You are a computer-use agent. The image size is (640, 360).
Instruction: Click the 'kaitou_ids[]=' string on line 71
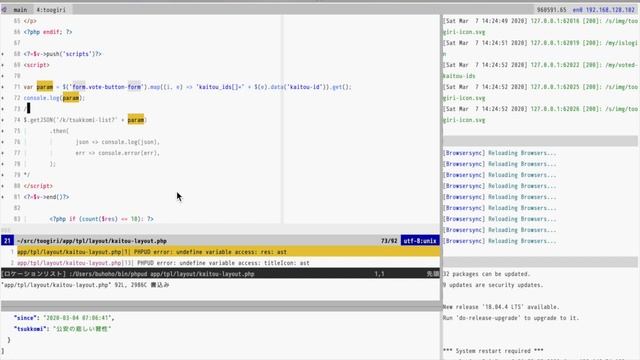pos(220,87)
